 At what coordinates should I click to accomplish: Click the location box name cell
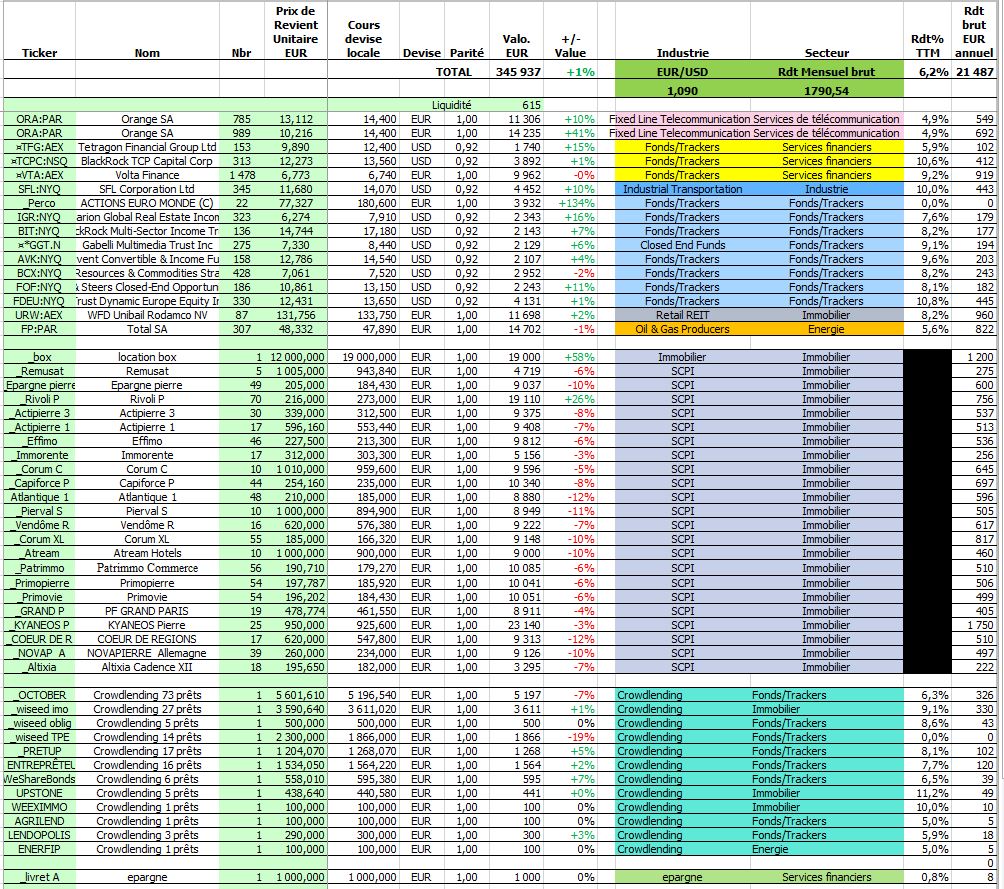click(x=147, y=357)
